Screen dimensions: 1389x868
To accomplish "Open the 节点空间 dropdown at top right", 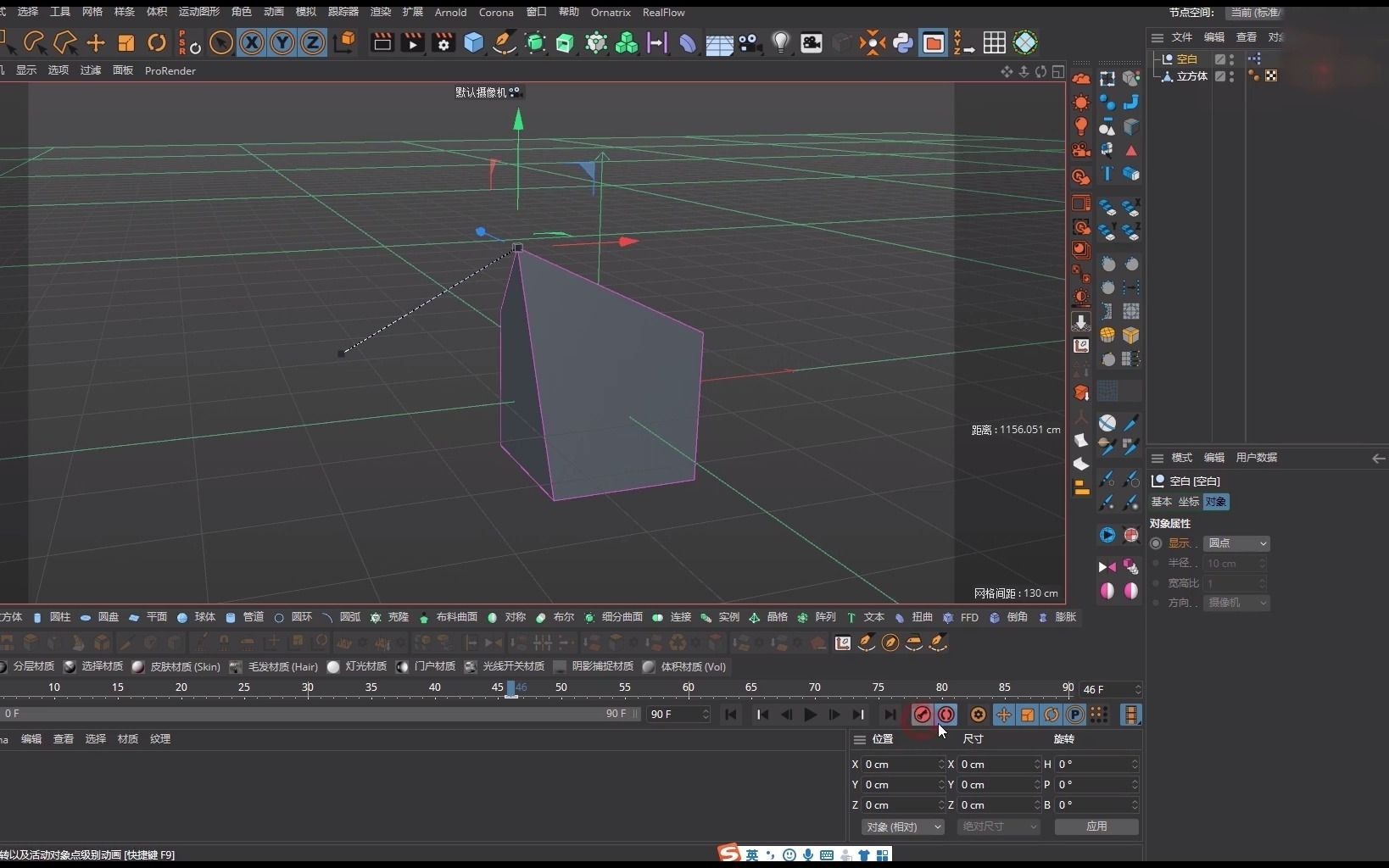I will (1258, 14).
